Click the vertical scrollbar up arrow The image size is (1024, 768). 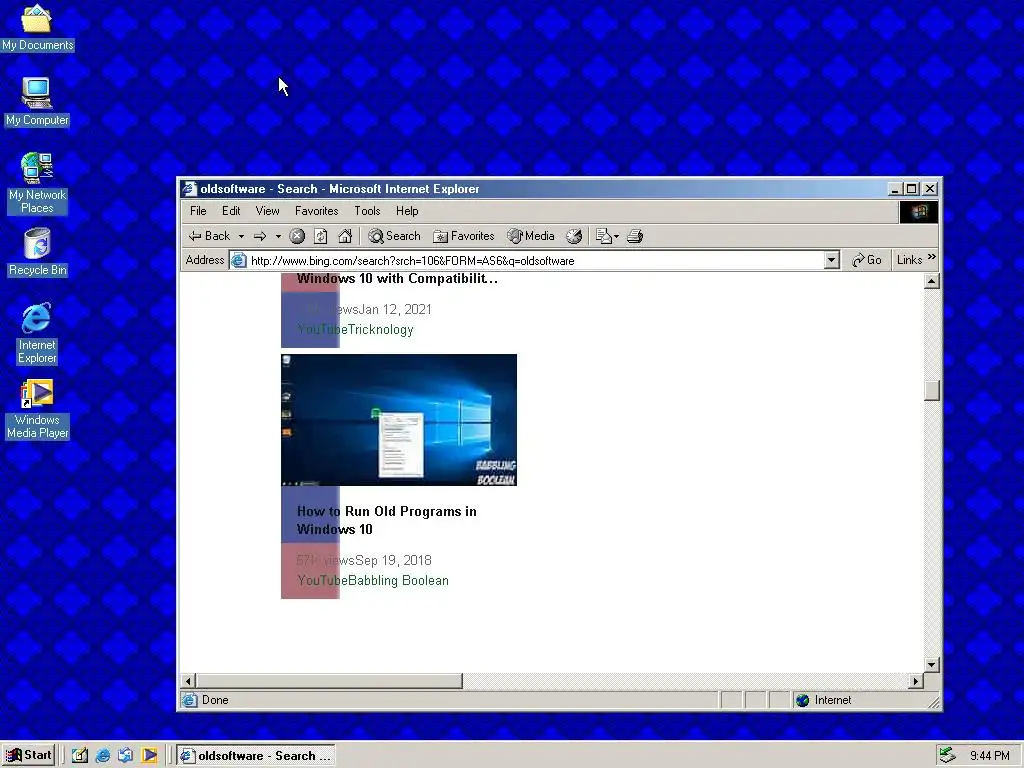(x=932, y=281)
